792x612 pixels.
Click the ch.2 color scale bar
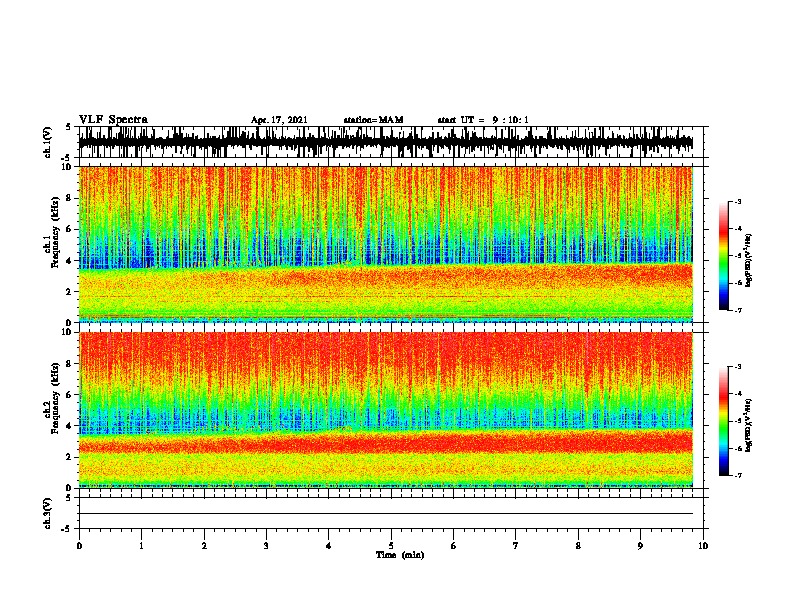(723, 421)
